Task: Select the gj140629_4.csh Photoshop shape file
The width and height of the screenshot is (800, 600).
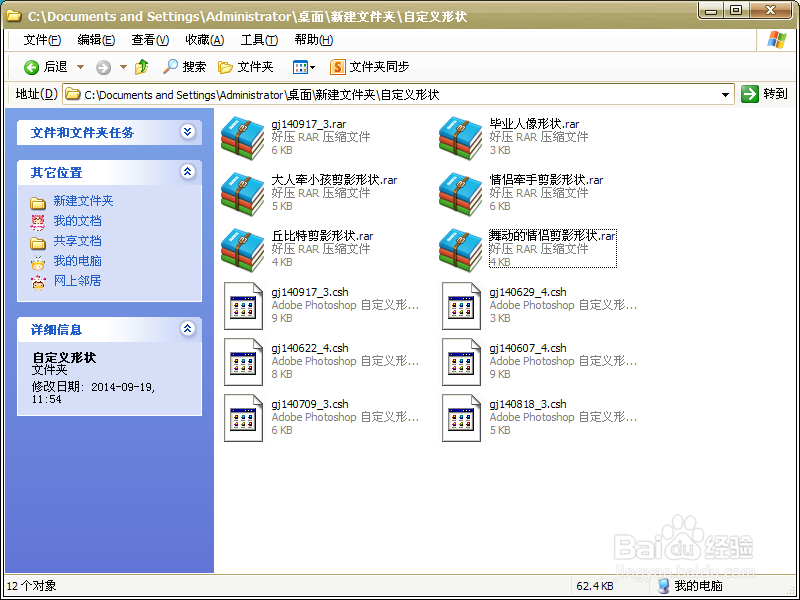Action: click(x=461, y=306)
